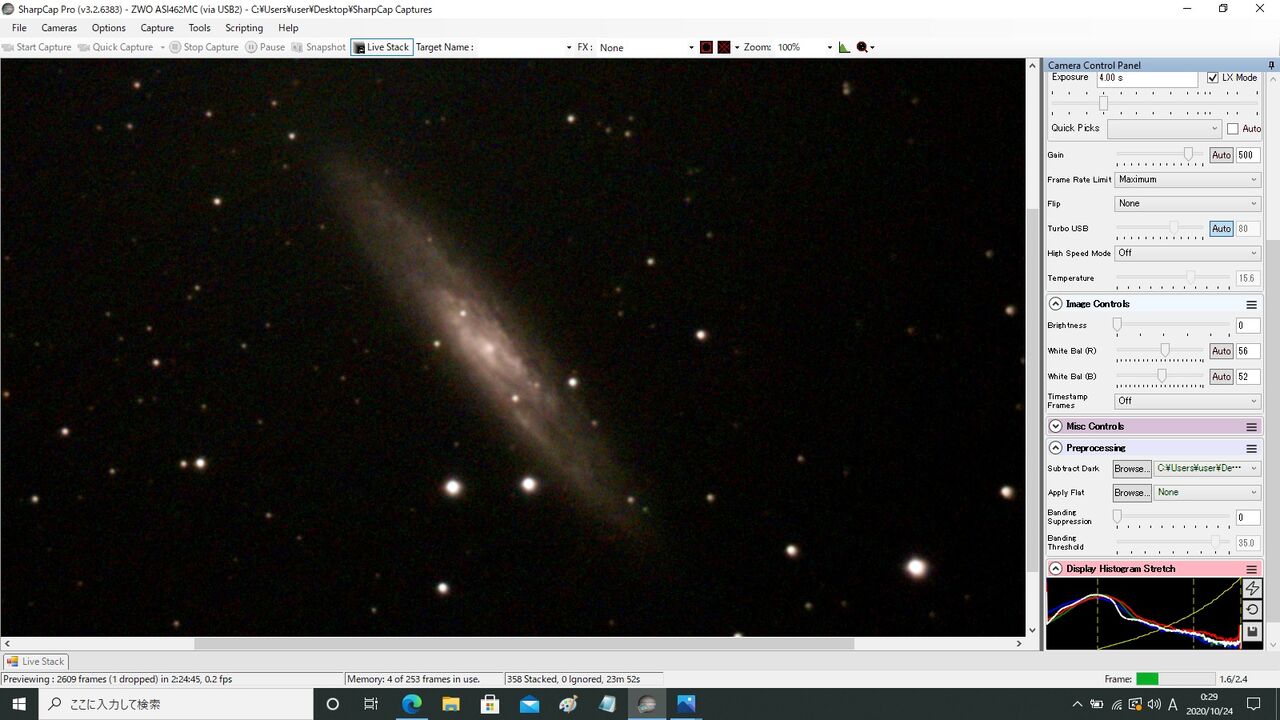This screenshot has width=1280, height=720.
Task: Save the histogram stretch with the floppy disk icon
Action: 1252,632
